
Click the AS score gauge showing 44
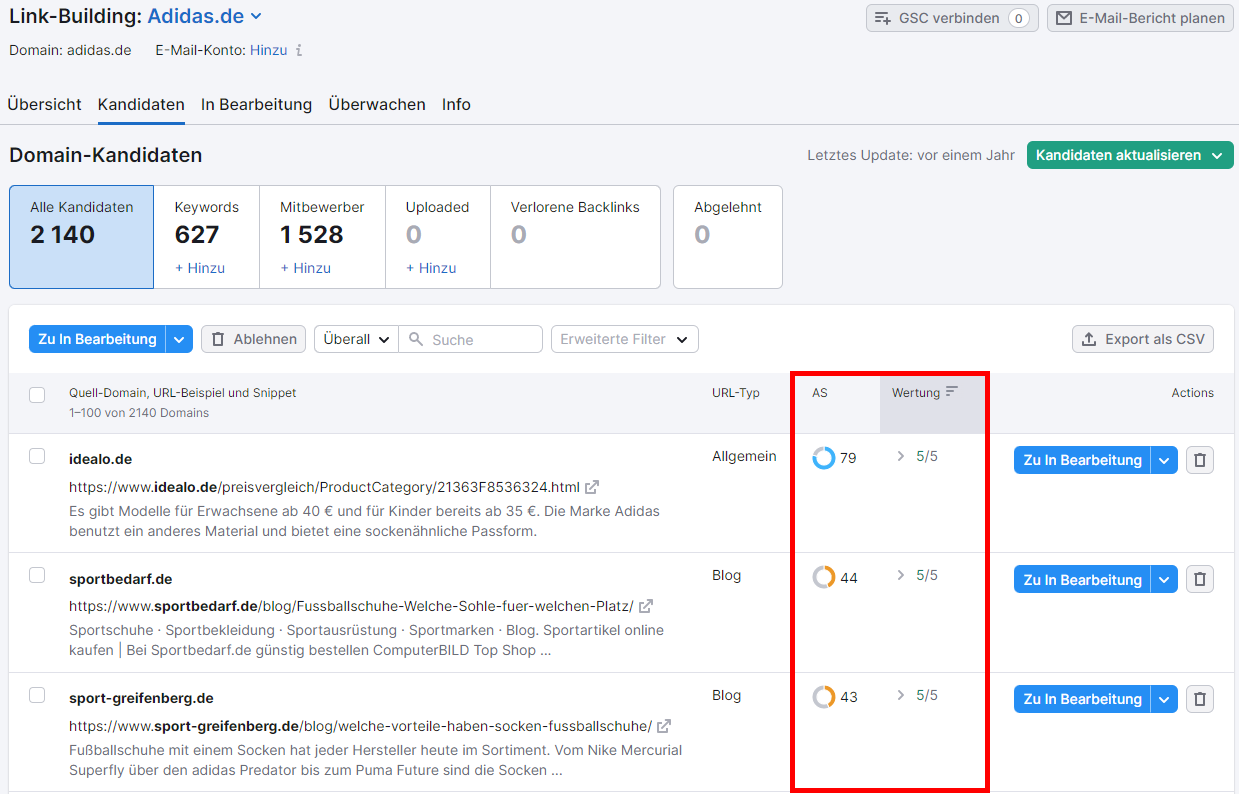[822, 576]
